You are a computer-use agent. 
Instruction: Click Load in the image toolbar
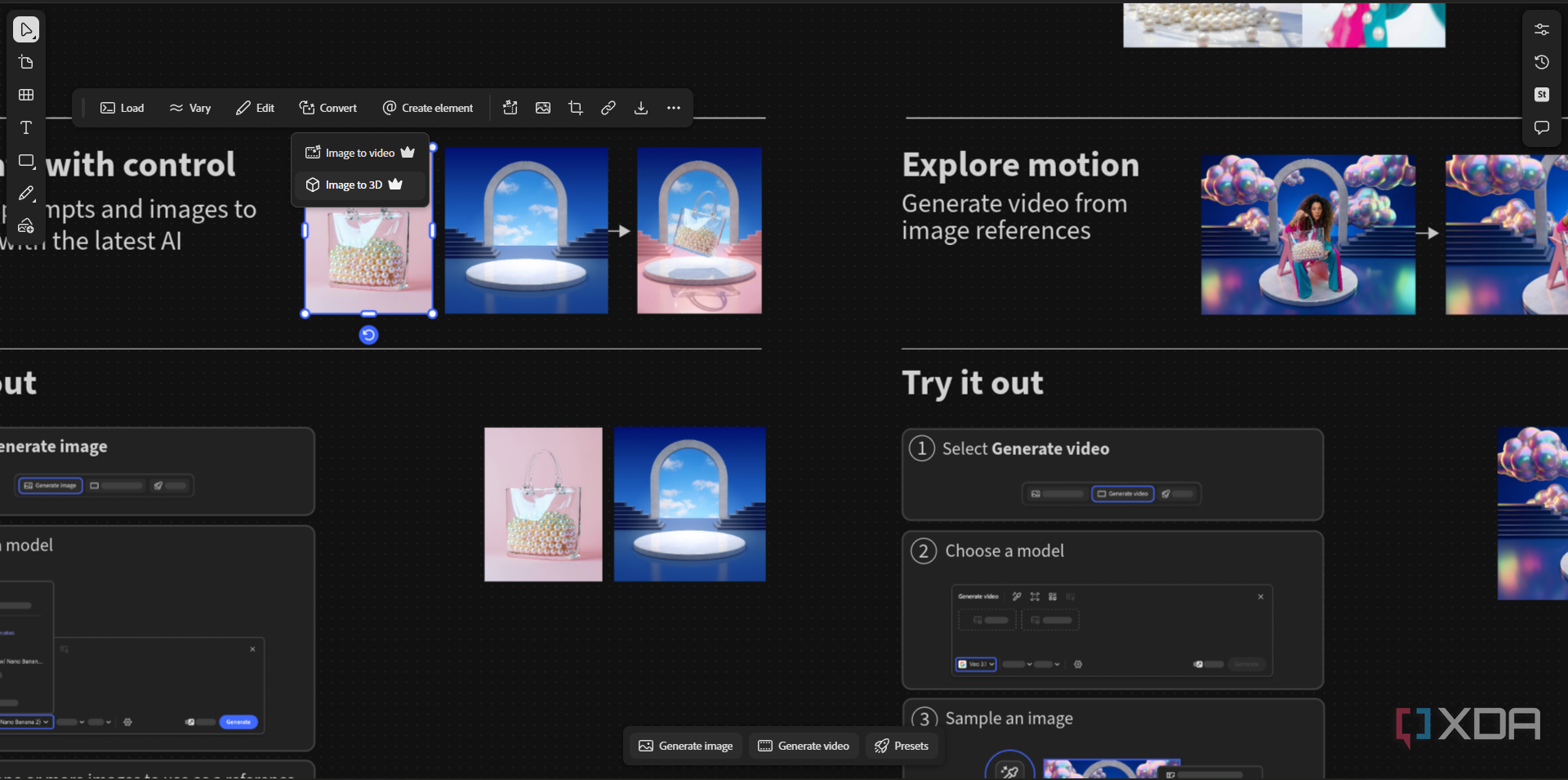(122, 108)
